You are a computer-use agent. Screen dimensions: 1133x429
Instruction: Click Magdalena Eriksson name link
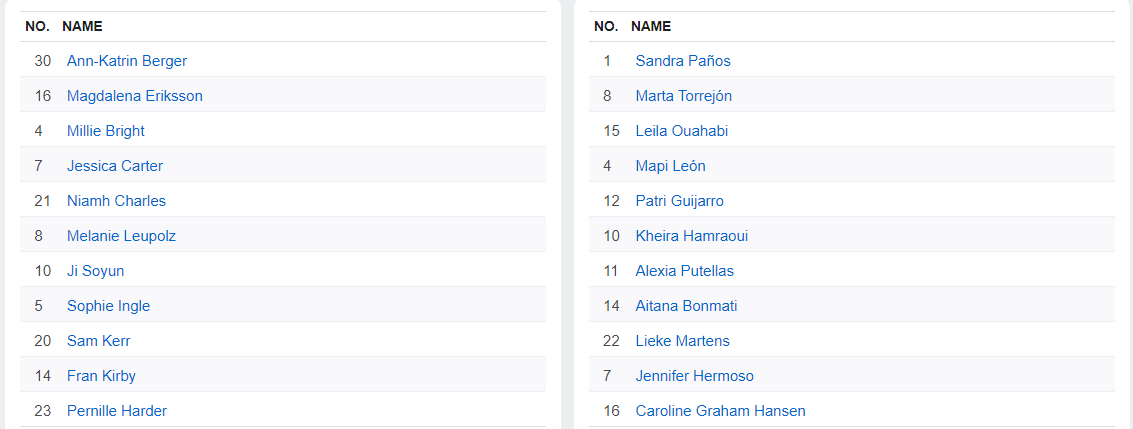pos(134,96)
